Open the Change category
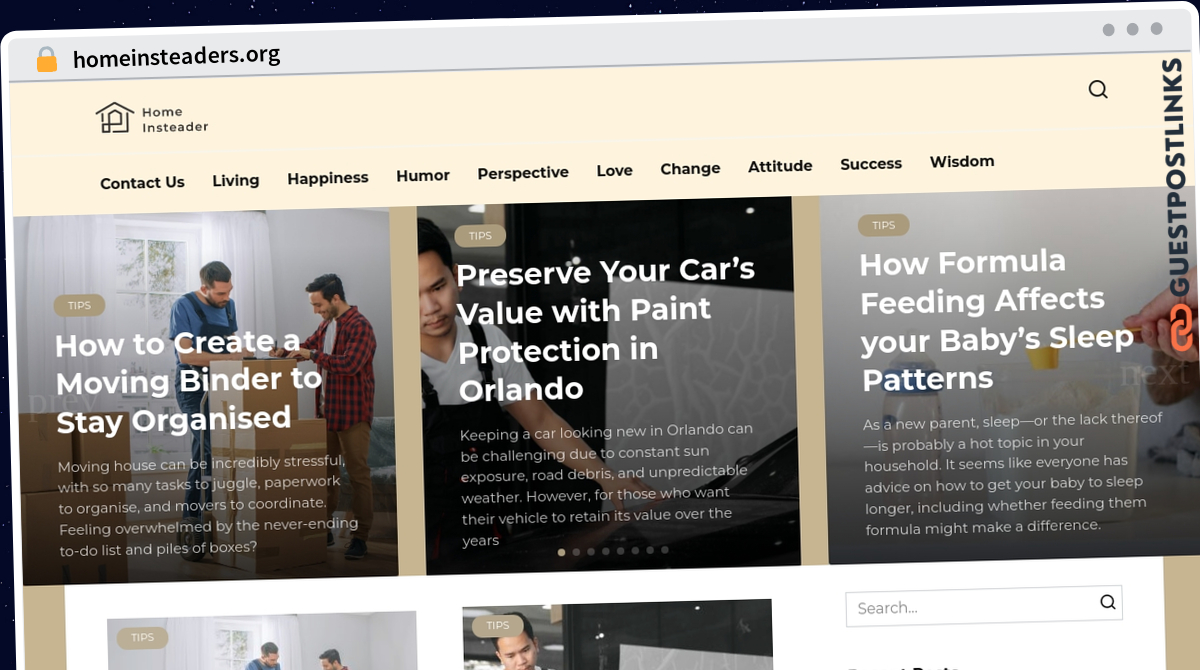This screenshot has width=1200, height=670. (x=690, y=168)
